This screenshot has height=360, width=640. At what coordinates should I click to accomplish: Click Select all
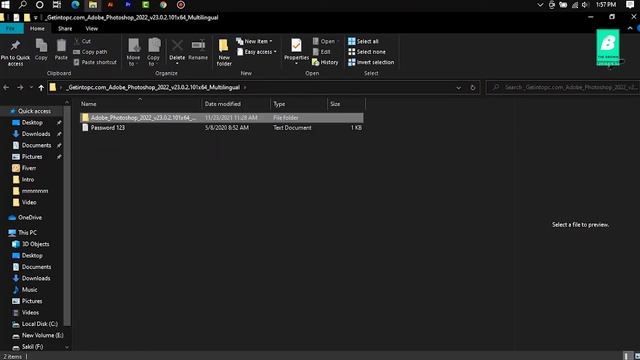(363, 41)
